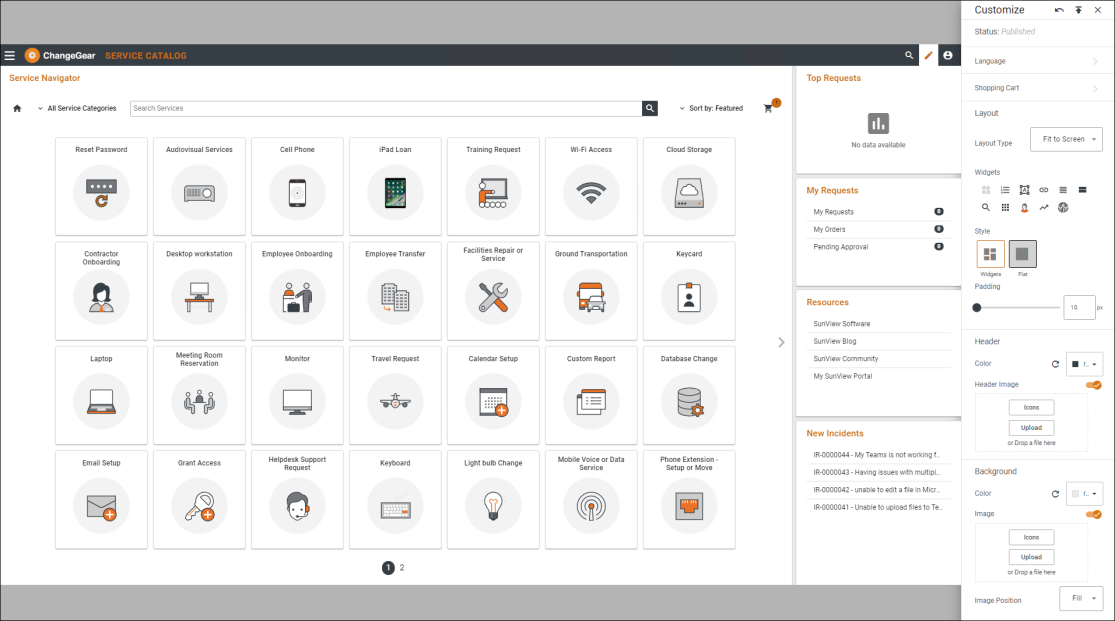Click the publish upload icon in Customize header
1115x621 pixels.
point(1079,10)
